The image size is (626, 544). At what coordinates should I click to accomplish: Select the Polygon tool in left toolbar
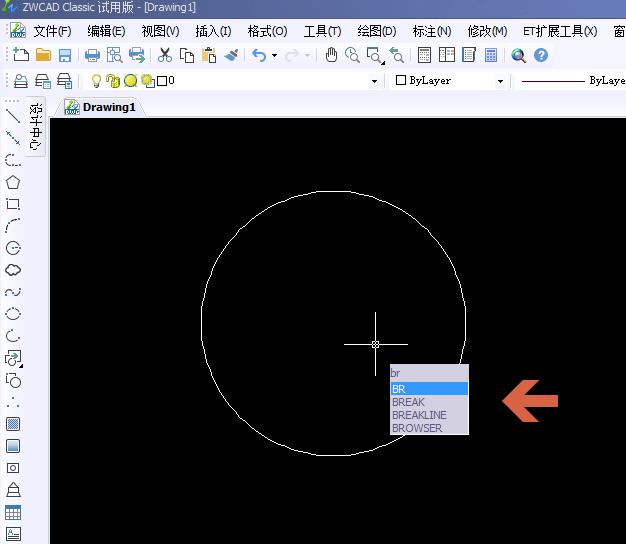pyautogui.click(x=13, y=182)
